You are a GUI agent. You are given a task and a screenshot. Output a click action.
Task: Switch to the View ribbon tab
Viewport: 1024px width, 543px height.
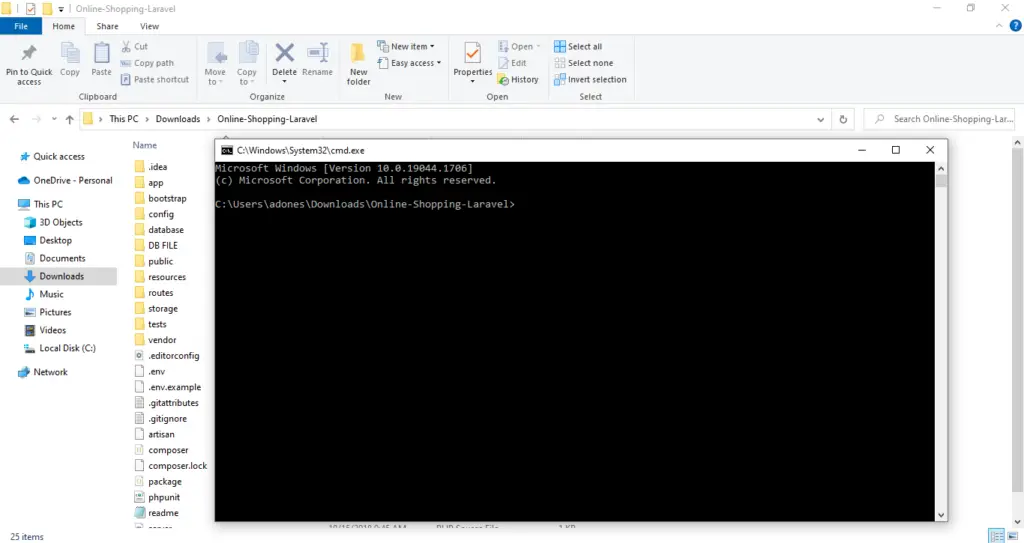(x=149, y=26)
